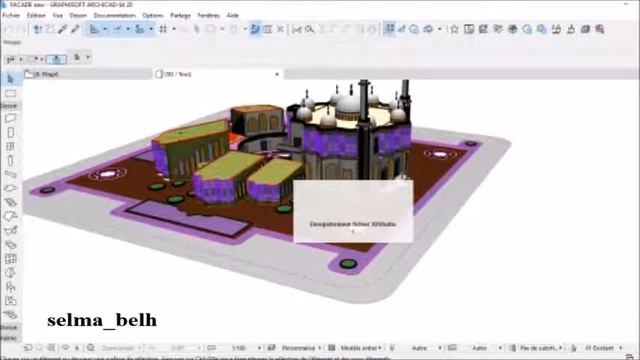Open the Edition menu

[x=36, y=16]
